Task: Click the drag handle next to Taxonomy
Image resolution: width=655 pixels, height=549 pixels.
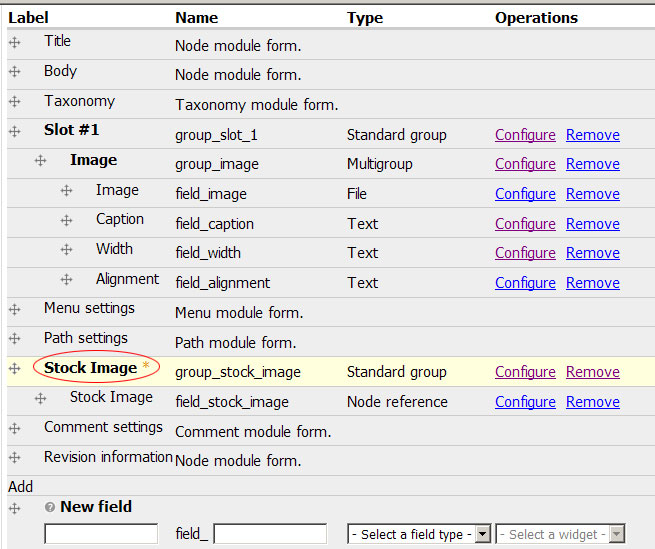Action: point(15,102)
